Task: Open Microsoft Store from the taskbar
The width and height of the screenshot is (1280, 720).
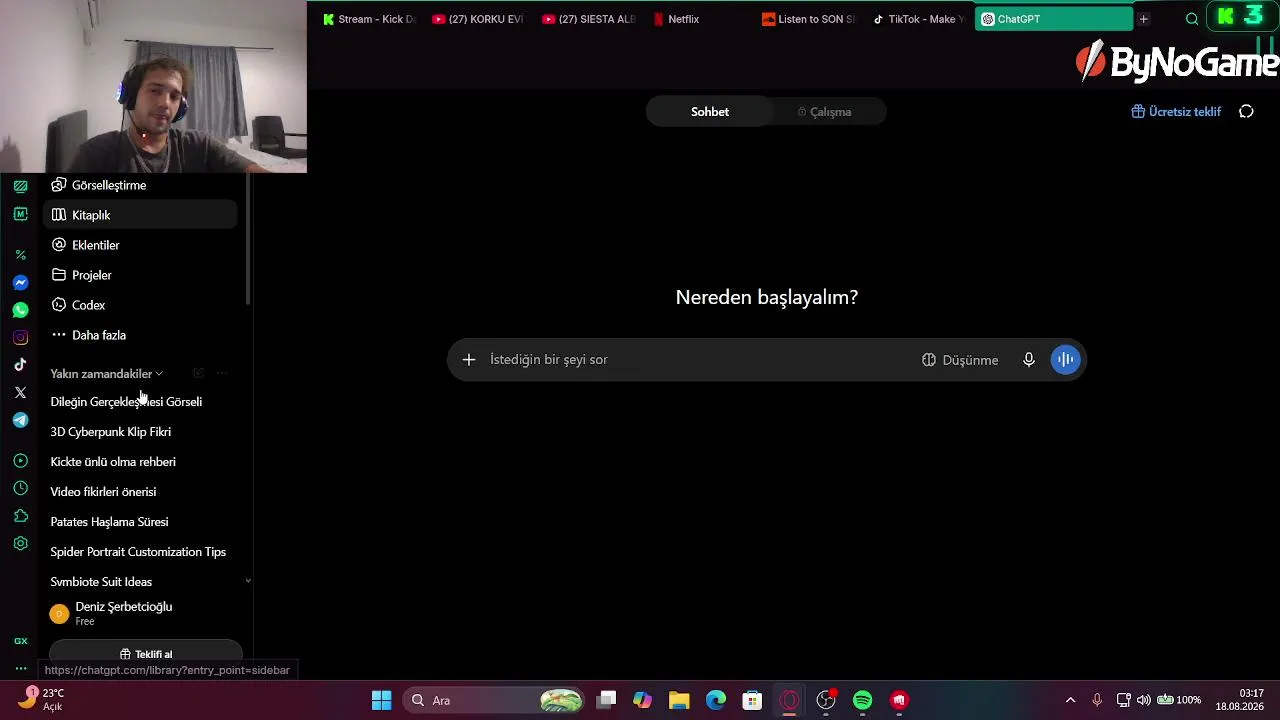Action: 752,700
